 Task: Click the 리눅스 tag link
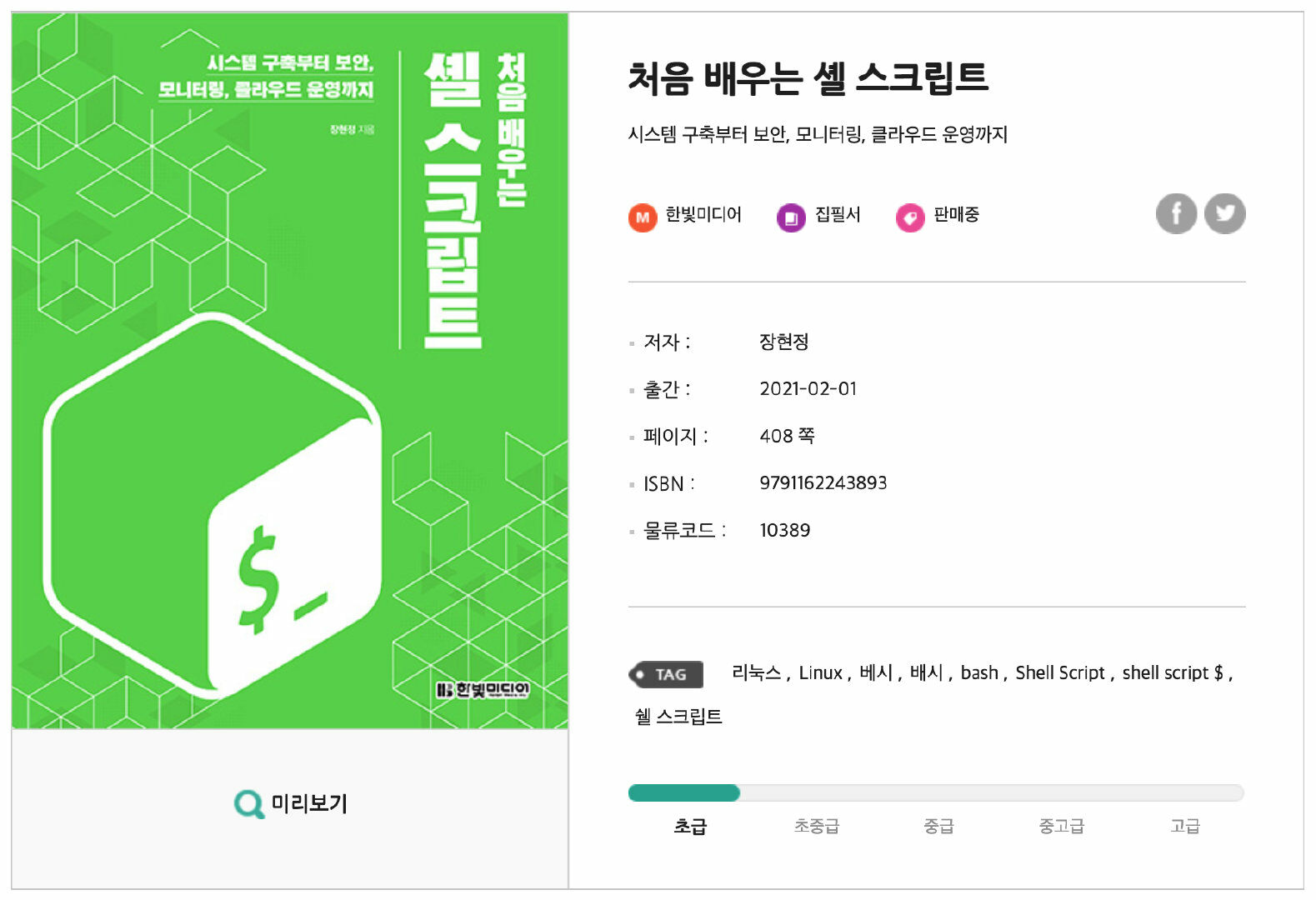click(756, 673)
